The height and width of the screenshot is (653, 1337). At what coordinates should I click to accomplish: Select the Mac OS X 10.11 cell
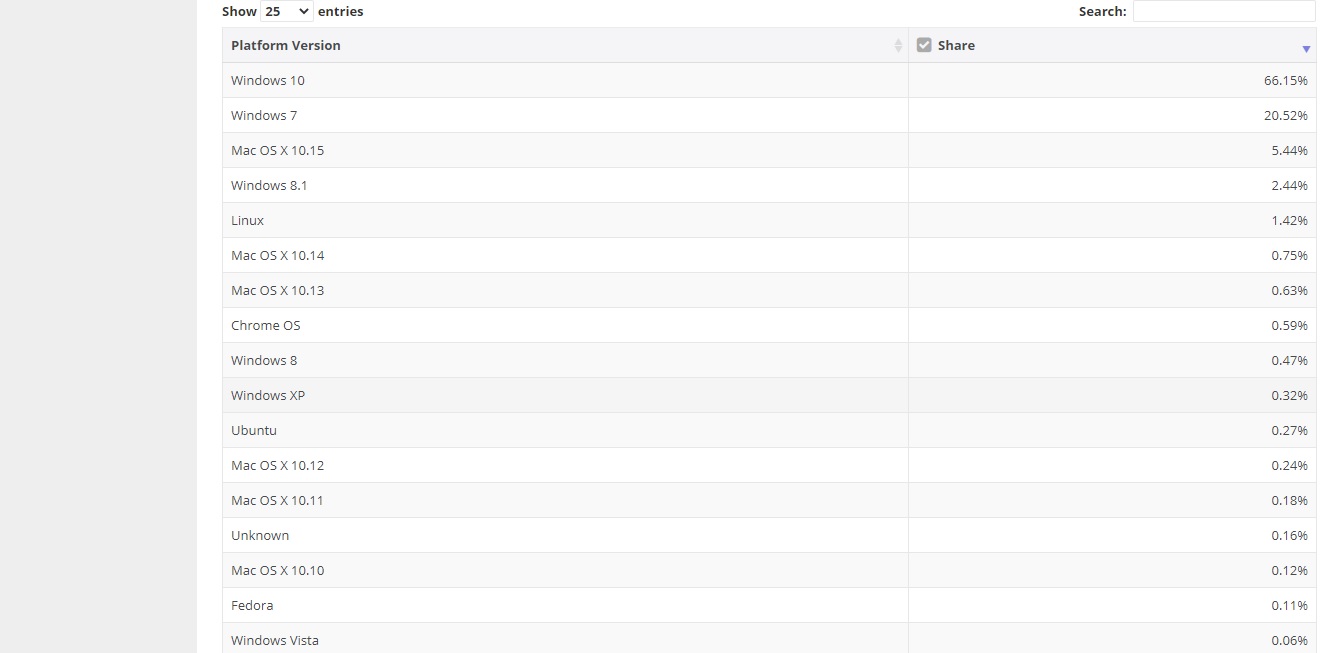pyautogui.click(x=565, y=500)
